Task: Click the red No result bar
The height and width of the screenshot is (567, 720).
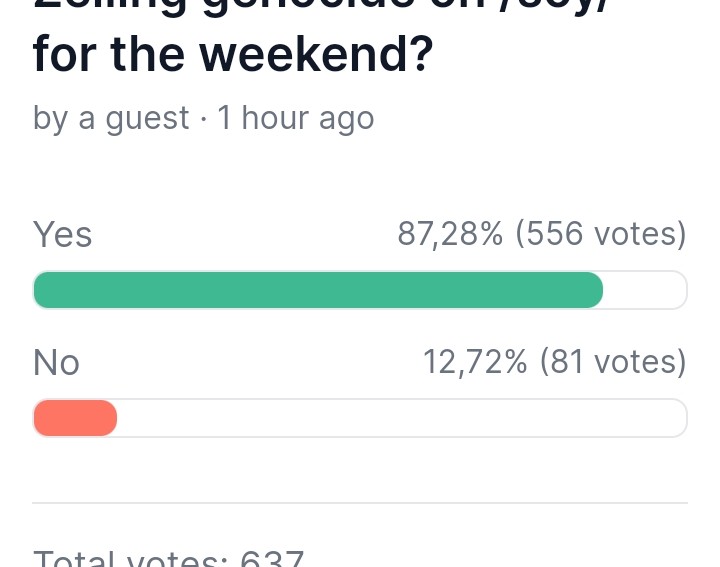Action: (x=75, y=418)
